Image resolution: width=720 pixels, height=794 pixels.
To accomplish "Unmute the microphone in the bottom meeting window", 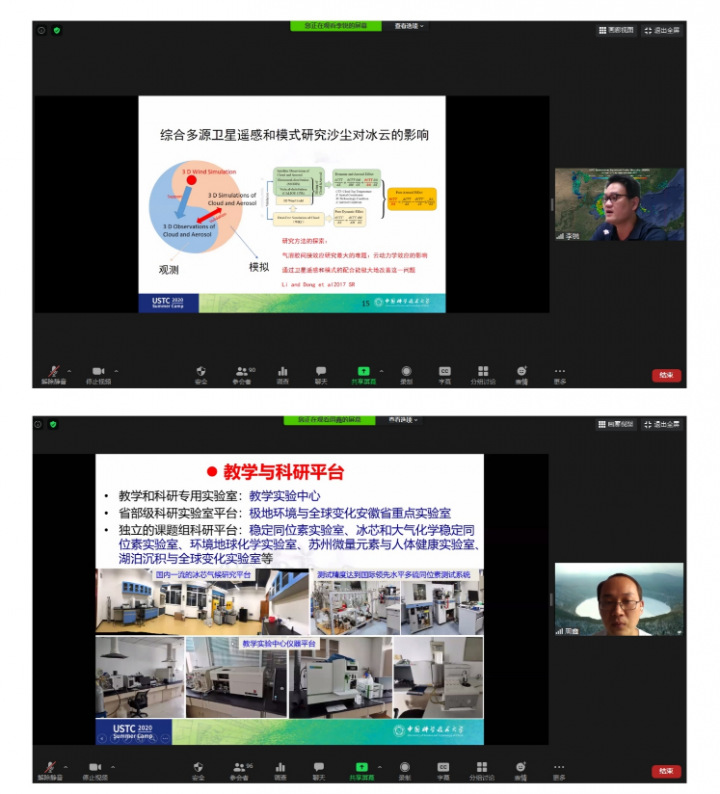I will click(x=49, y=767).
